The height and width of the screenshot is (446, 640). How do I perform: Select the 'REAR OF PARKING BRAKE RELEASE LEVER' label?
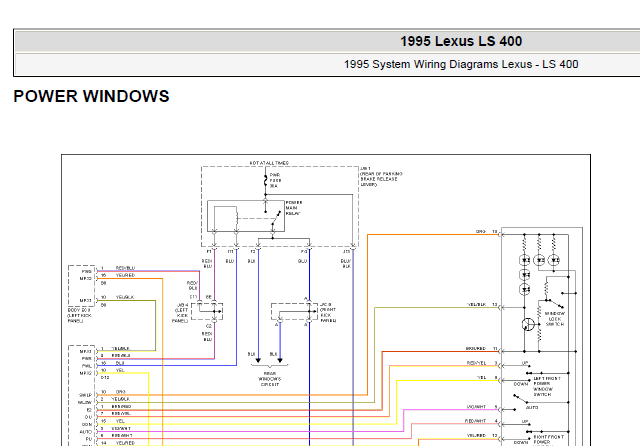pos(381,179)
